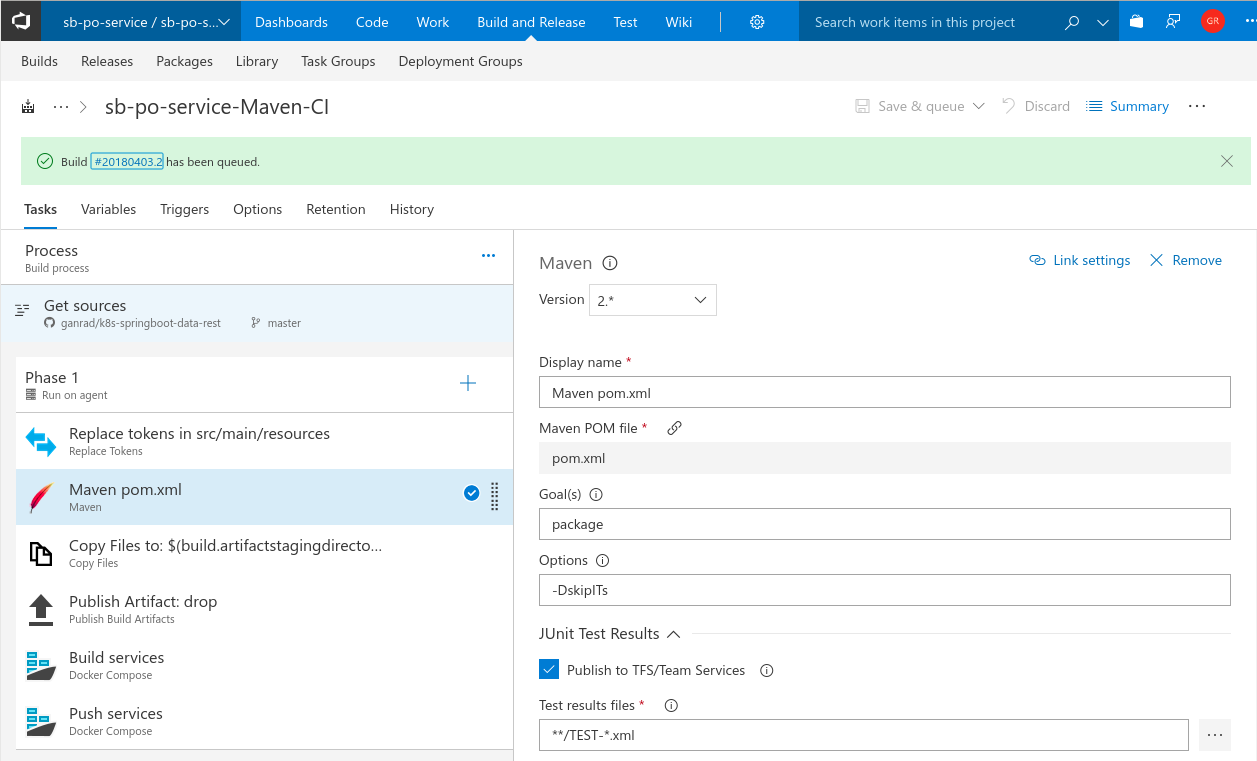Click into the Goal(s) package field
1257x761 pixels.
(x=884, y=524)
